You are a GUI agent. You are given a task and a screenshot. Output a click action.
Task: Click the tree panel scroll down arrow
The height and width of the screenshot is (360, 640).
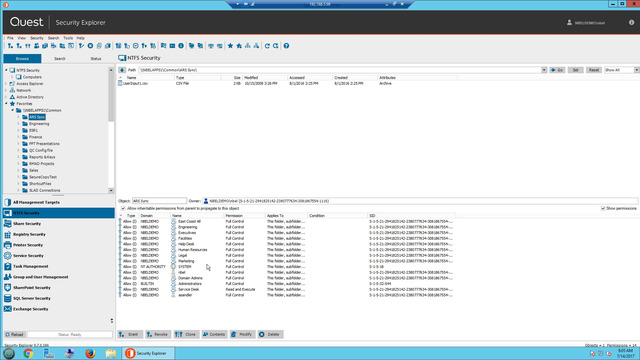[x=111, y=191]
